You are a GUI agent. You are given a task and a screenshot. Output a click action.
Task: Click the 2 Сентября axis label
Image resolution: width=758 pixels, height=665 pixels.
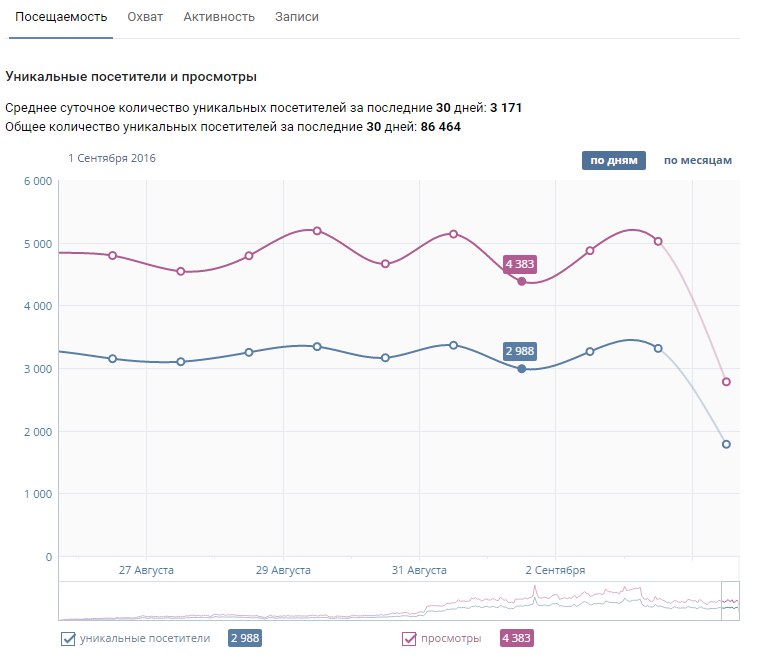coord(554,570)
